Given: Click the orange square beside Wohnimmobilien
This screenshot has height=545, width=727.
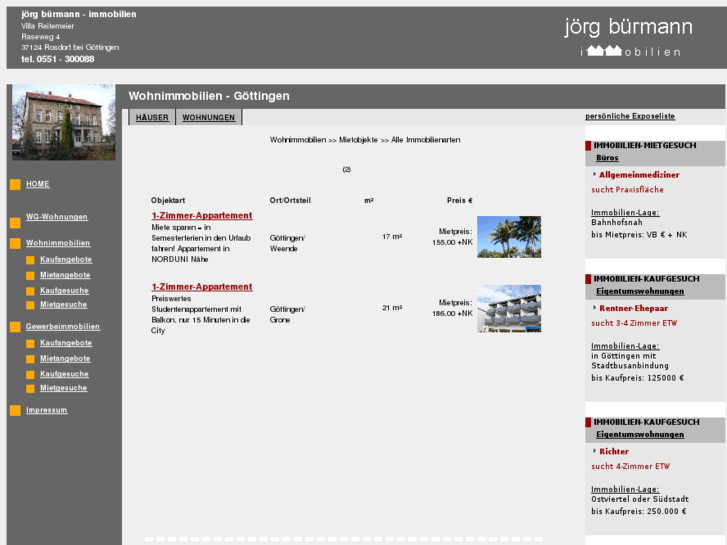Looking at the screenshot, I should coord(15,244).
